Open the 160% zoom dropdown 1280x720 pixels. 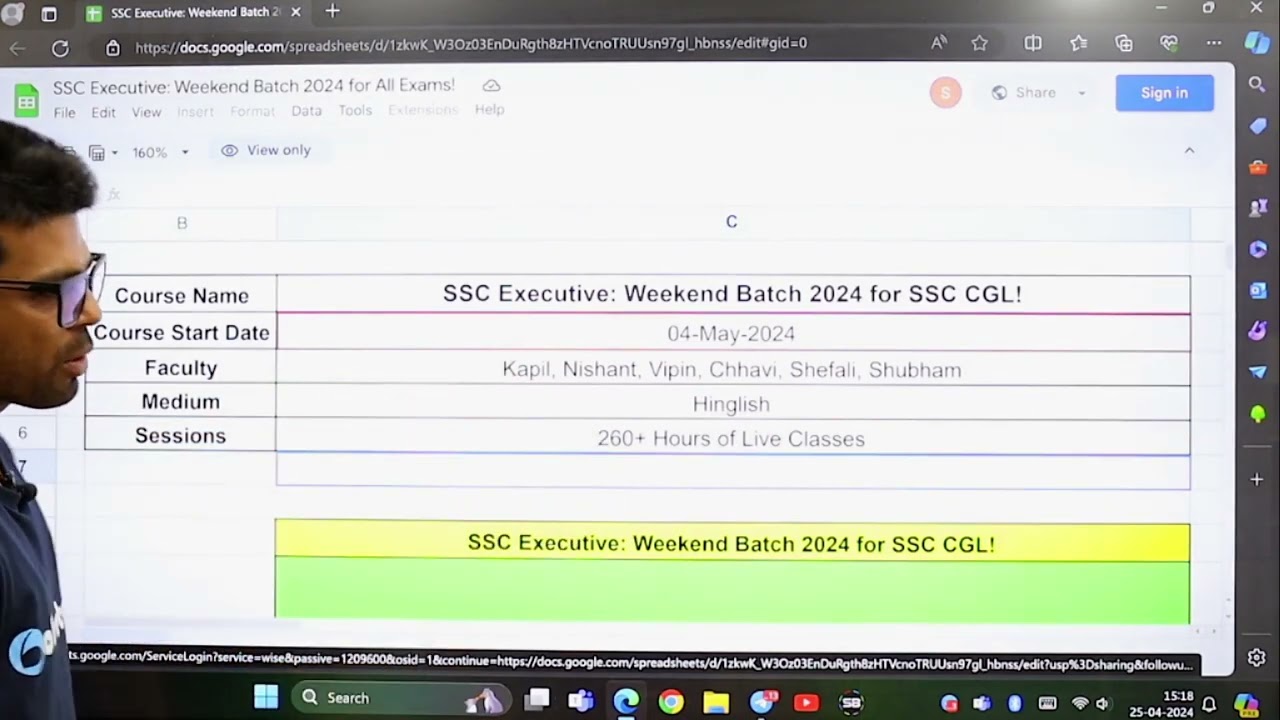pyautogui.click(x=160, y=153)
